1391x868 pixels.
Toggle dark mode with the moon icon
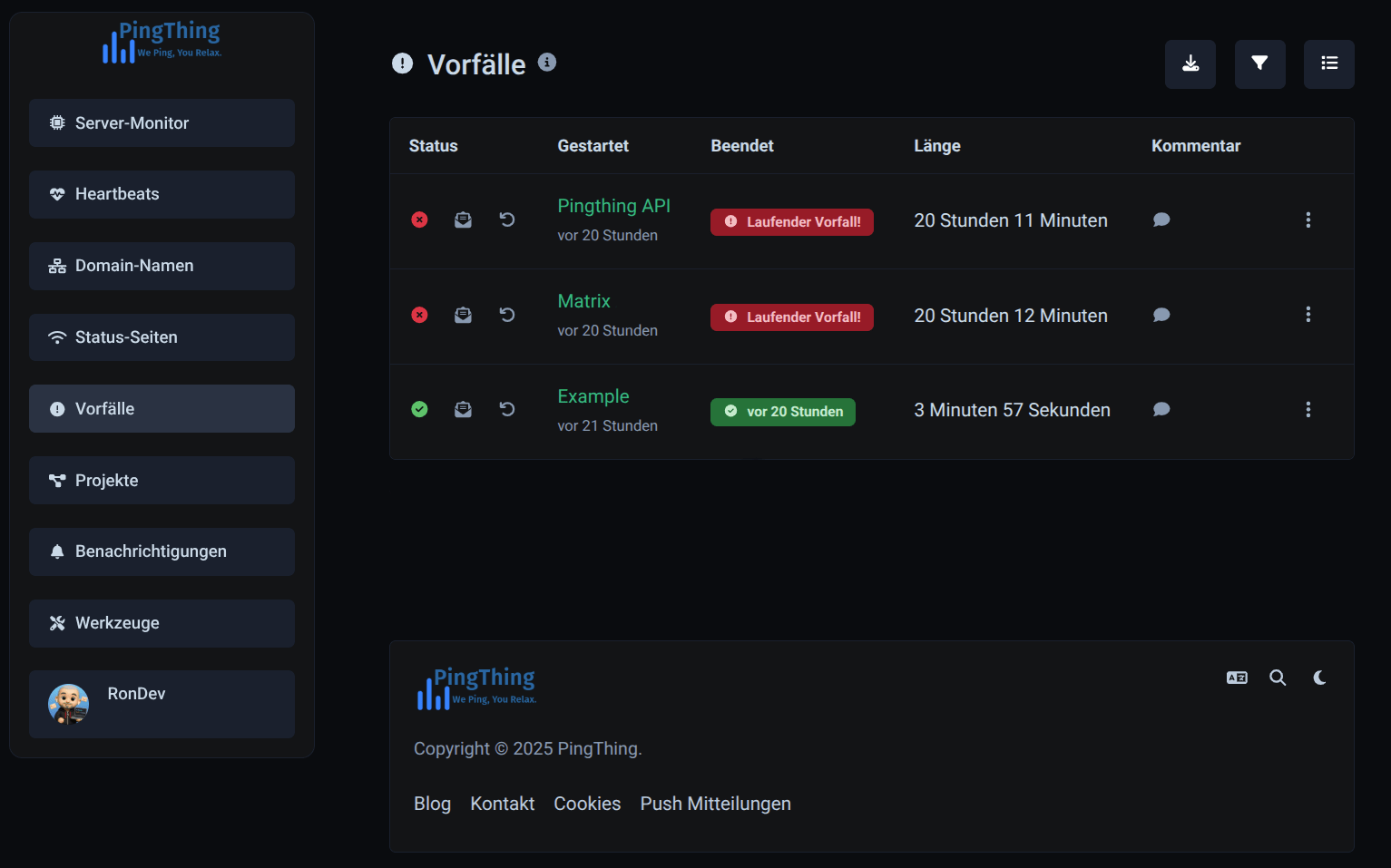1319,678
